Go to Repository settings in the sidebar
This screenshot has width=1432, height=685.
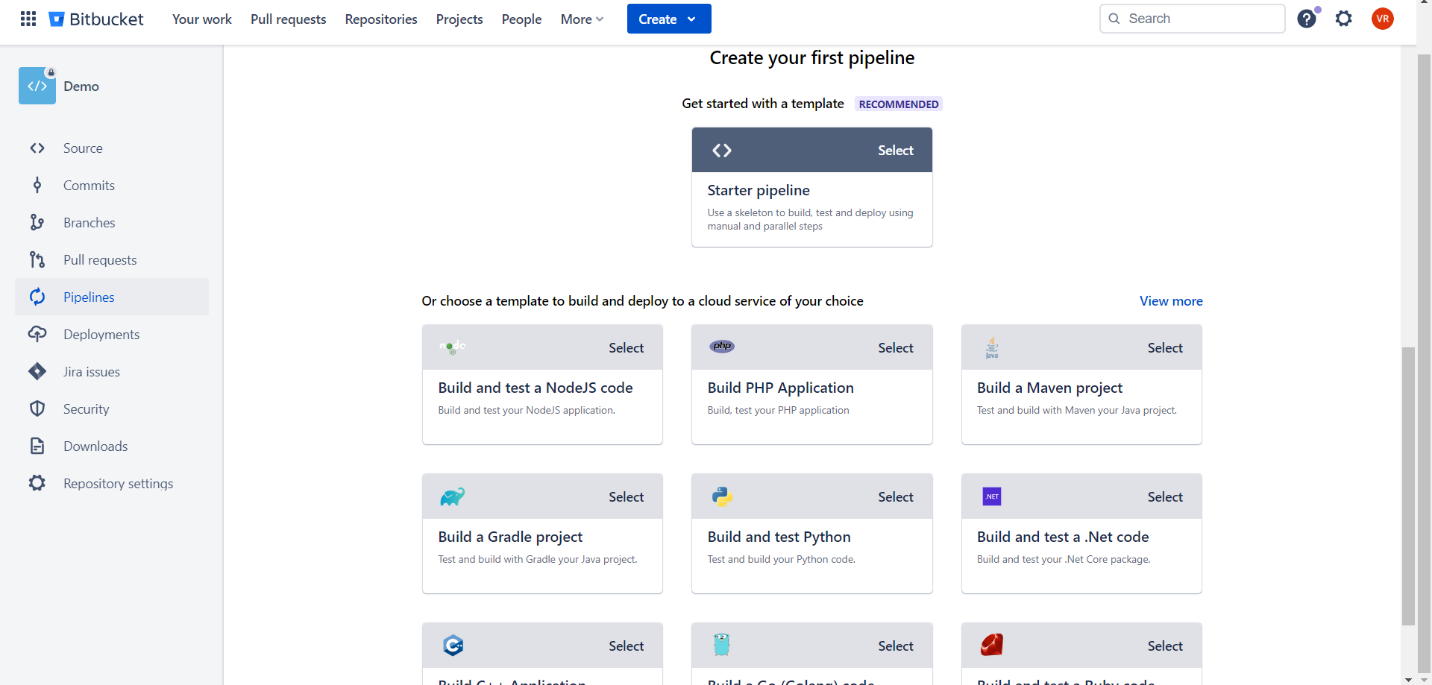pos(112,483)
